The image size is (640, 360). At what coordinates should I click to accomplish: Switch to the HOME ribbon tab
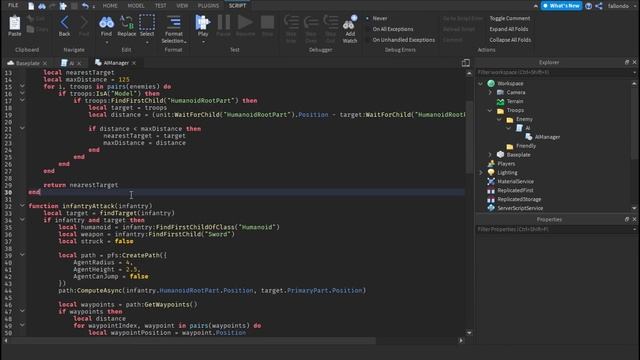point(110,6)
